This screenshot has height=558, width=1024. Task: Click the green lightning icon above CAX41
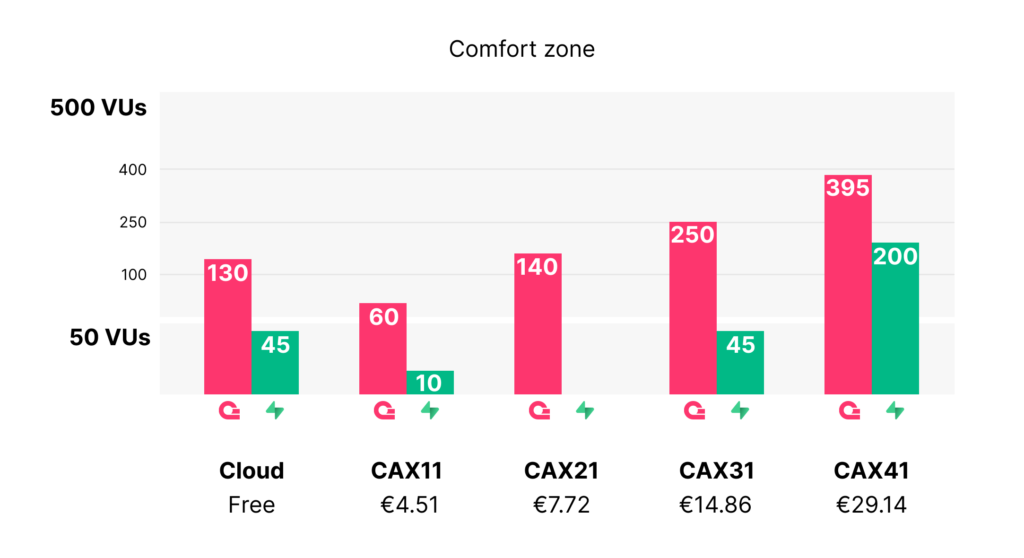click(894, 410)
